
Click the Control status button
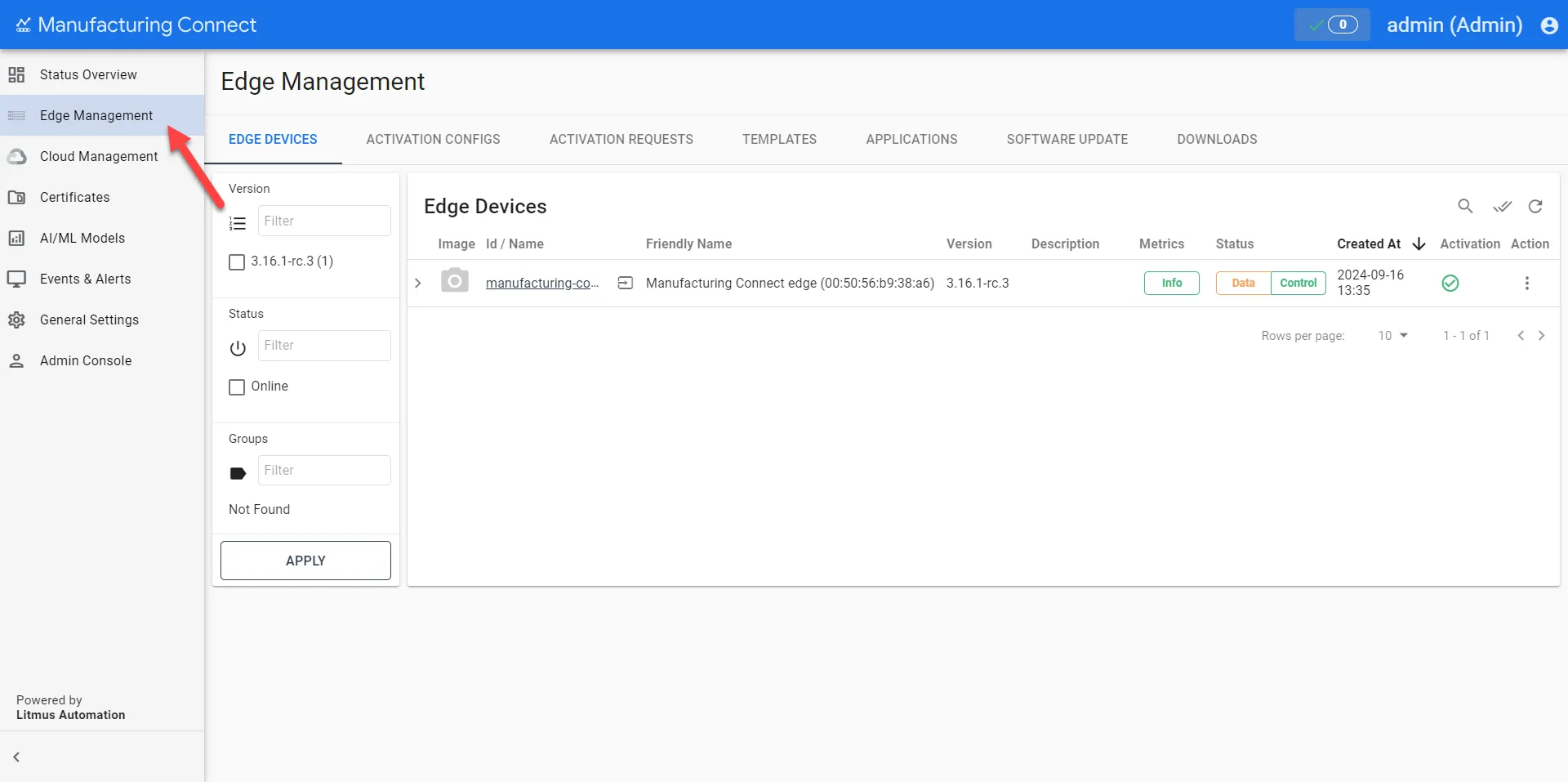coord(1298,283)
